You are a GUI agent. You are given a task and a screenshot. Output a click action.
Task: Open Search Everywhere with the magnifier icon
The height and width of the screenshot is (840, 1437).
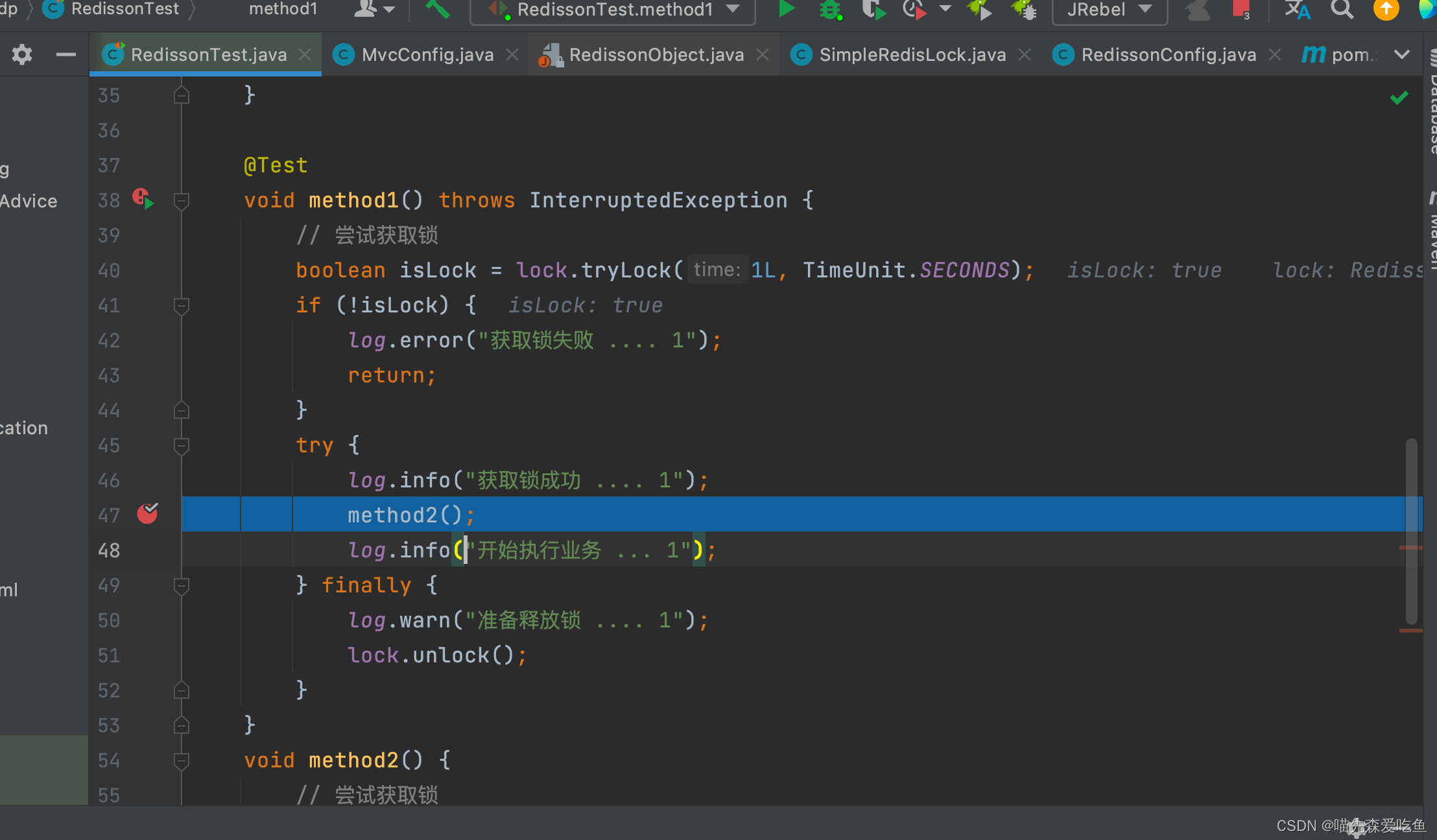pyautogui.click(x=1342, y=9)
